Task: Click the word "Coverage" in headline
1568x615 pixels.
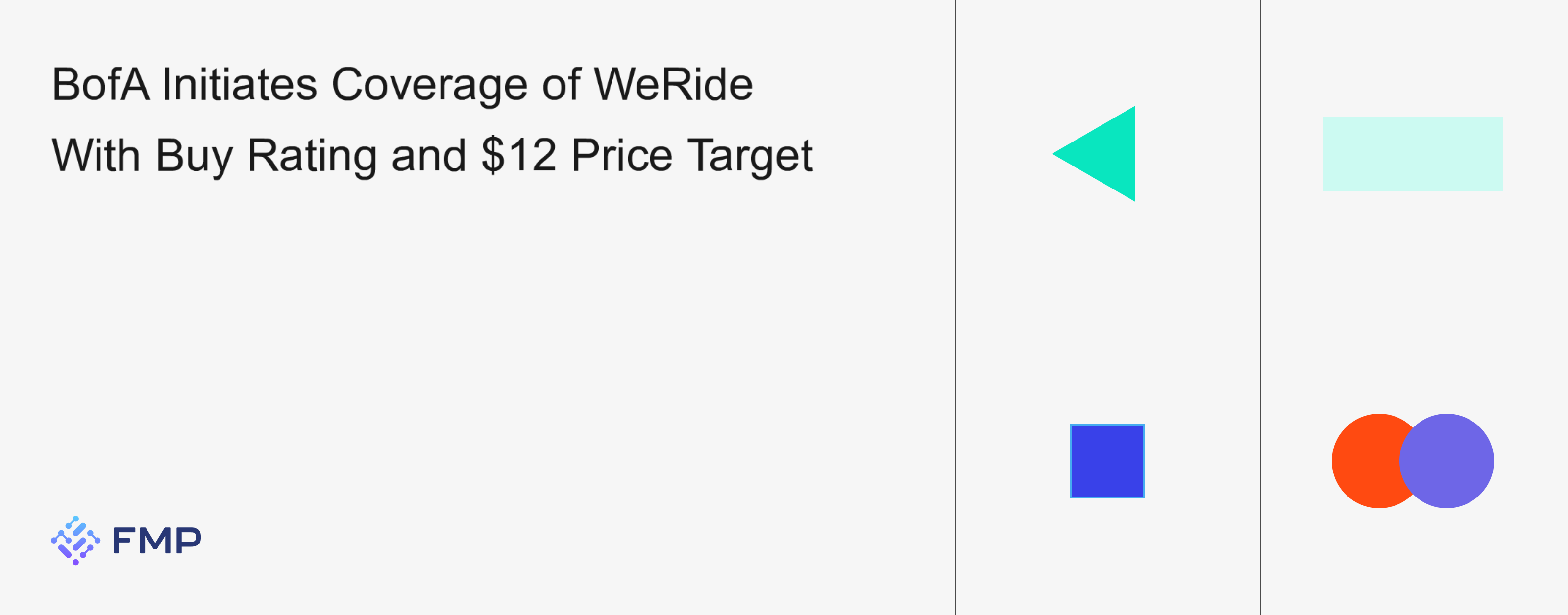Action: pyautogui.click(x=429, y=85)
